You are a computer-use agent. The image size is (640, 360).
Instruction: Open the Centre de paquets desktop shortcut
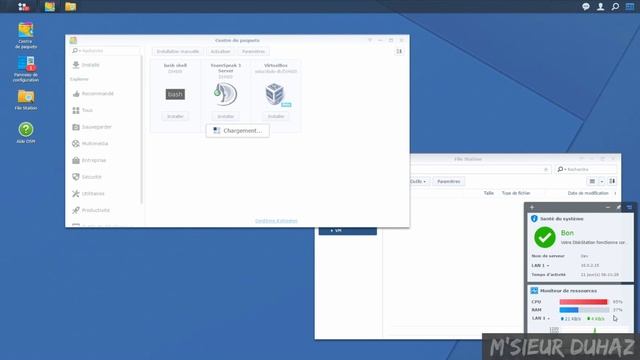point(26,36)
